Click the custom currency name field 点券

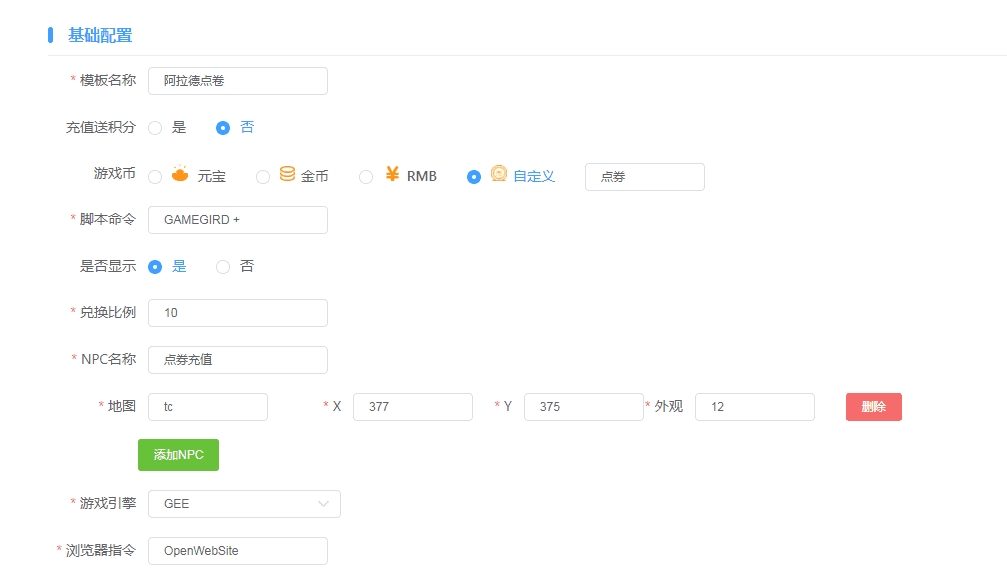tap(644, 177)
